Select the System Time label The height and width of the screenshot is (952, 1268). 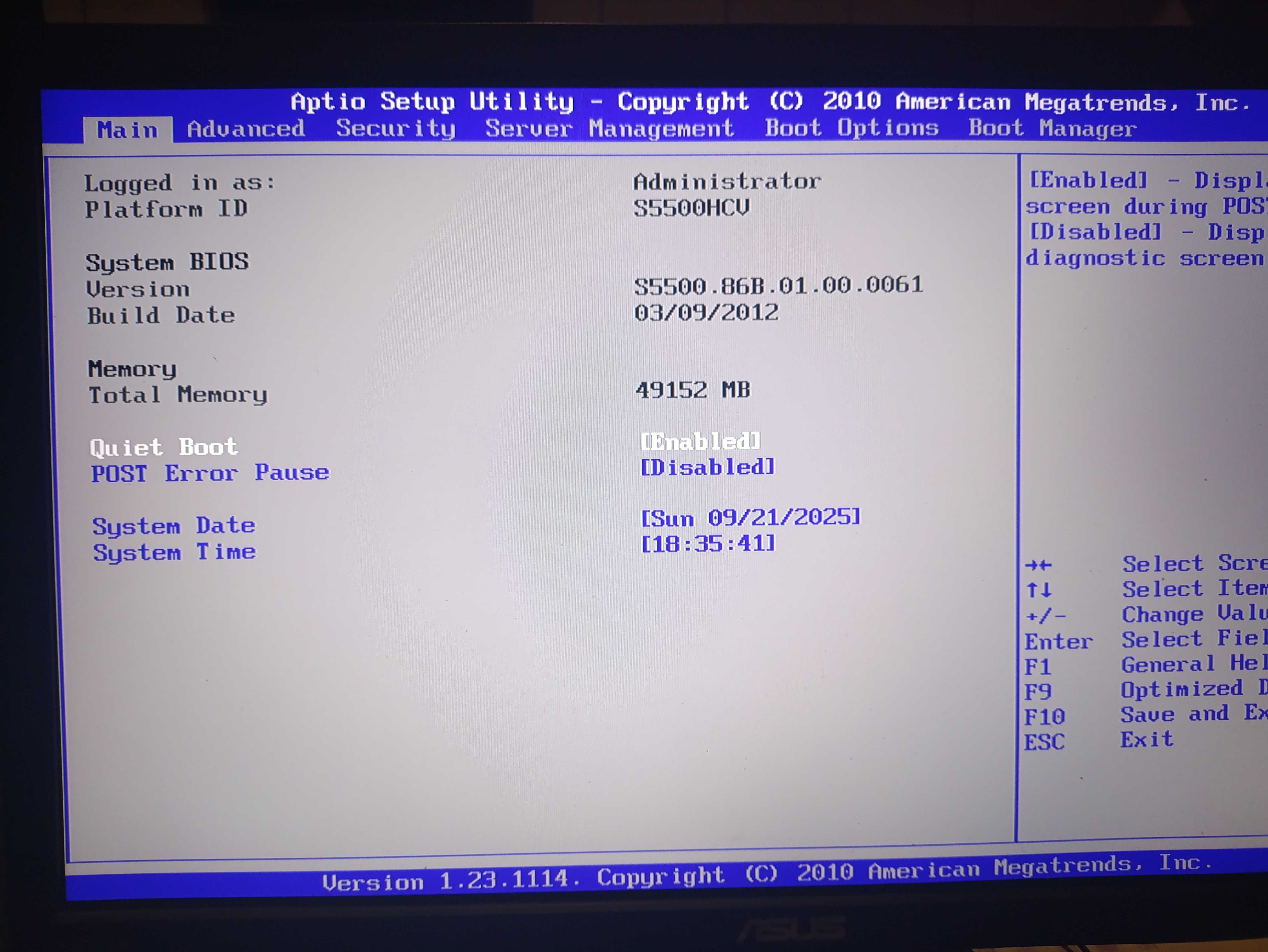pos(174,552)
